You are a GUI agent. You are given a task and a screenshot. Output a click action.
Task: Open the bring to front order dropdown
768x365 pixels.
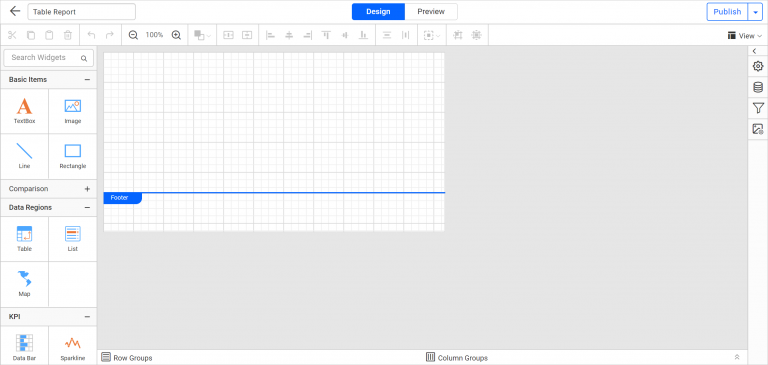(x=202, y=35)
